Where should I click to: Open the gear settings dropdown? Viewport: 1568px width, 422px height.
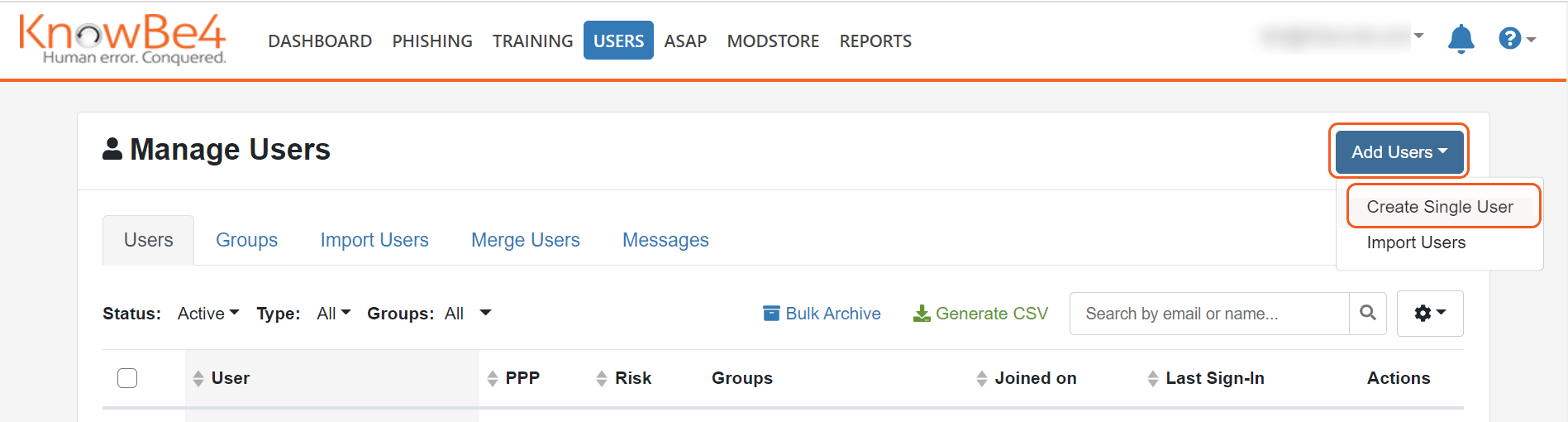[x=1430, y=314]
